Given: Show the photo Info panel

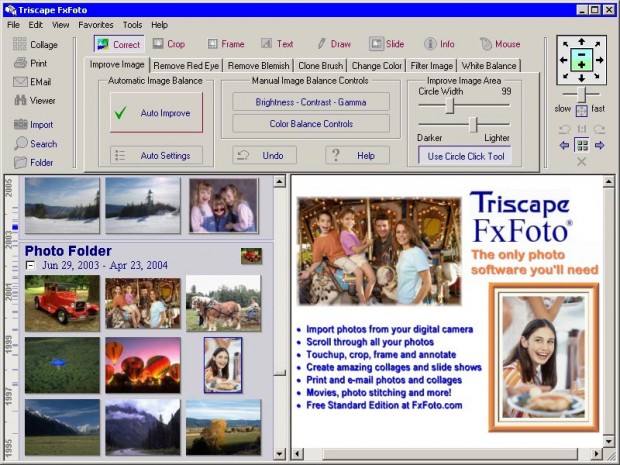Looking at the screenshot, I should tap(439, 44).
